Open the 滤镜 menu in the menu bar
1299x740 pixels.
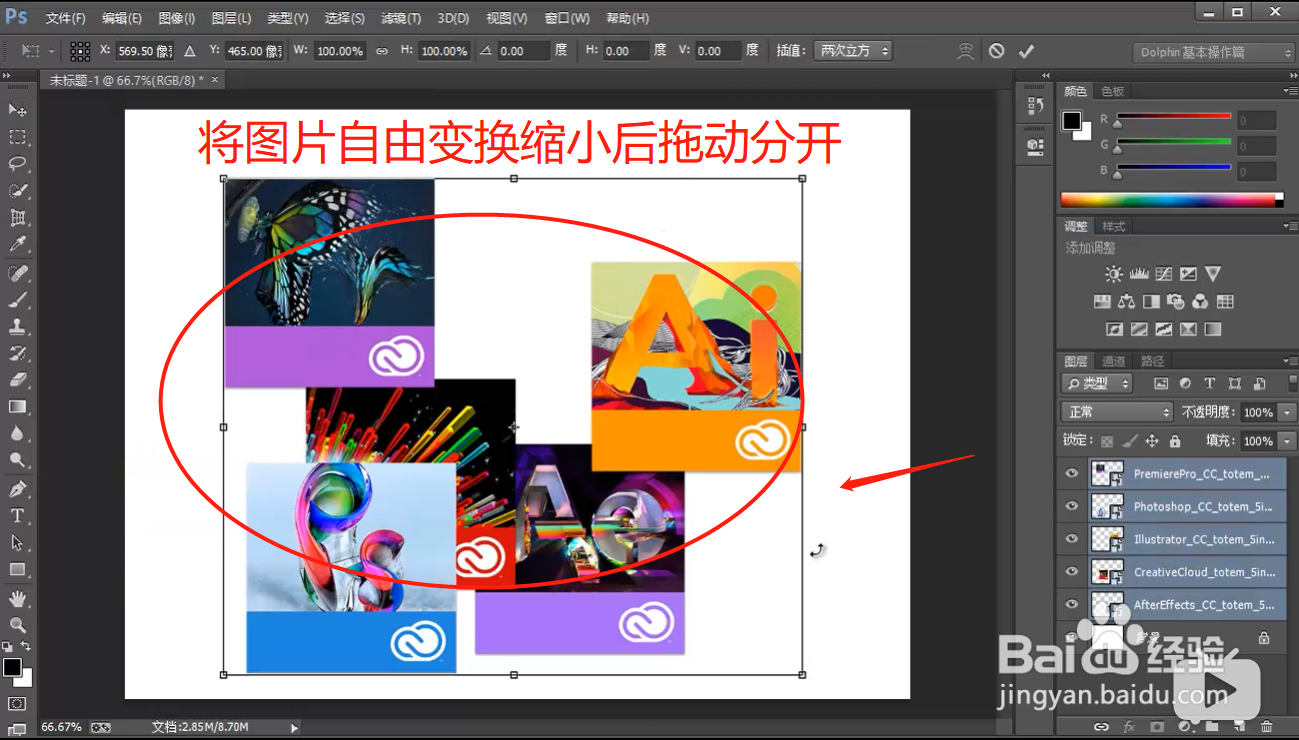[399, 17]
